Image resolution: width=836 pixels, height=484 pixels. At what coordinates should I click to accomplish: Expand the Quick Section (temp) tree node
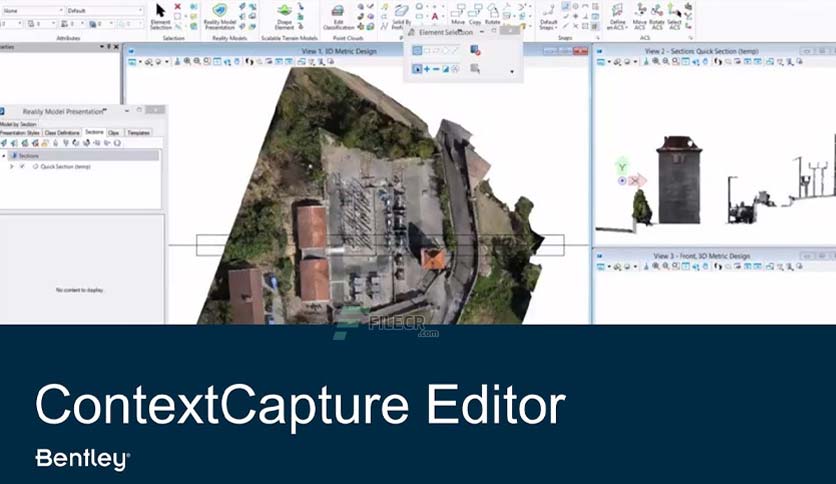(12, 167)
